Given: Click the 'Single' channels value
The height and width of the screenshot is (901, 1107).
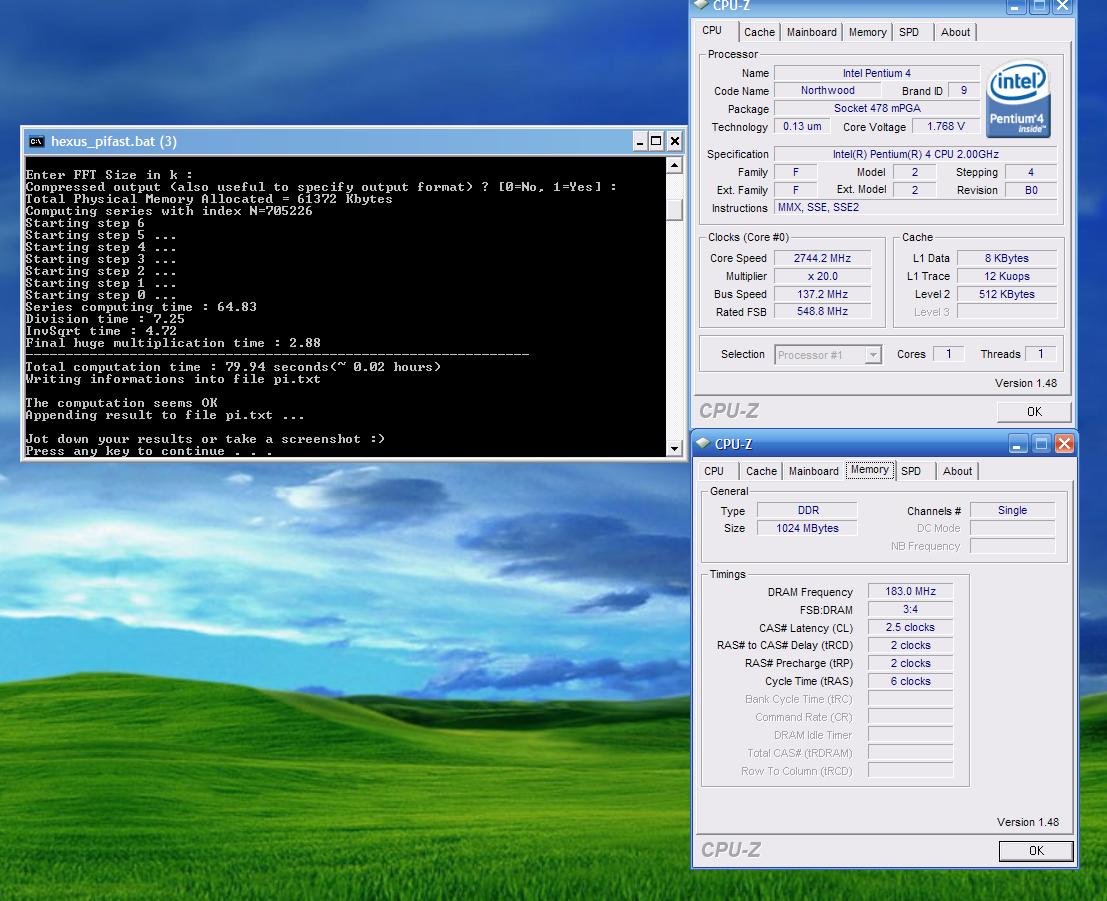Looking at the screenshot, I should [x=1012, y=510].
